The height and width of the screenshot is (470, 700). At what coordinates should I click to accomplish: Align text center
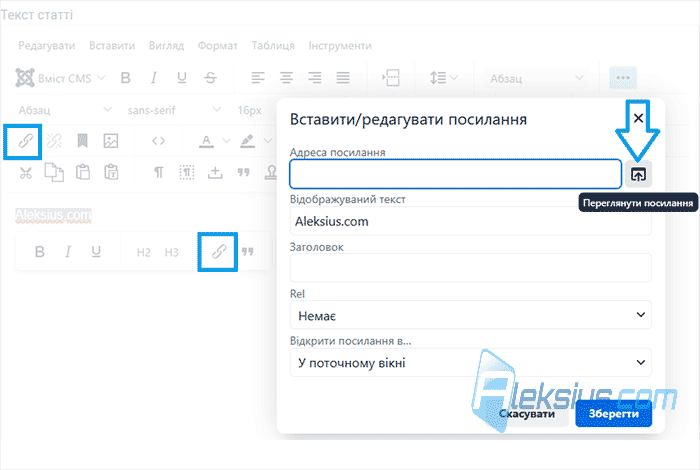286,78
